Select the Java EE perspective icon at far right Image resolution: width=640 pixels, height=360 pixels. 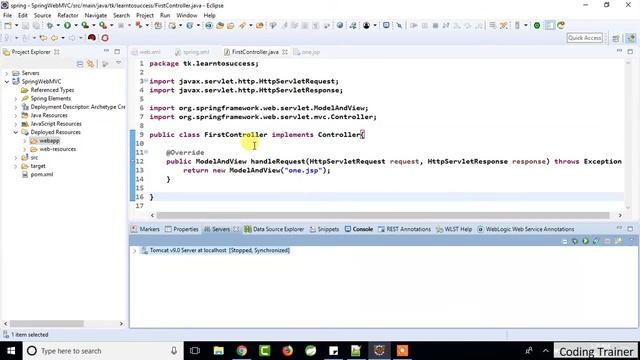pyautogui.click(x=631, y=38)
